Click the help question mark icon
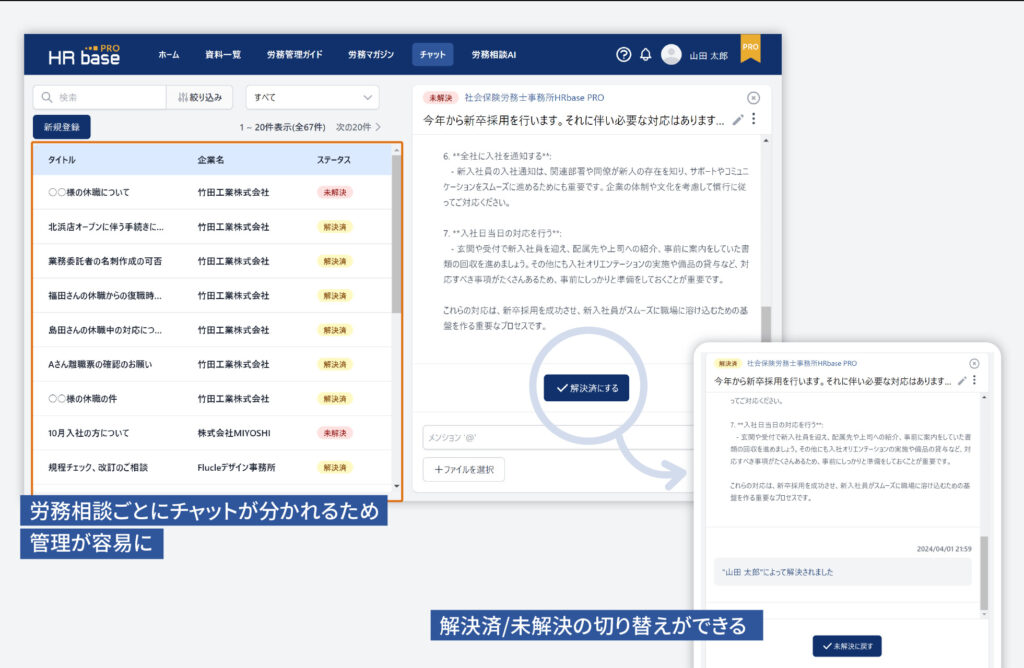The width and height of the screenshot is (1024, 668). 624,55
